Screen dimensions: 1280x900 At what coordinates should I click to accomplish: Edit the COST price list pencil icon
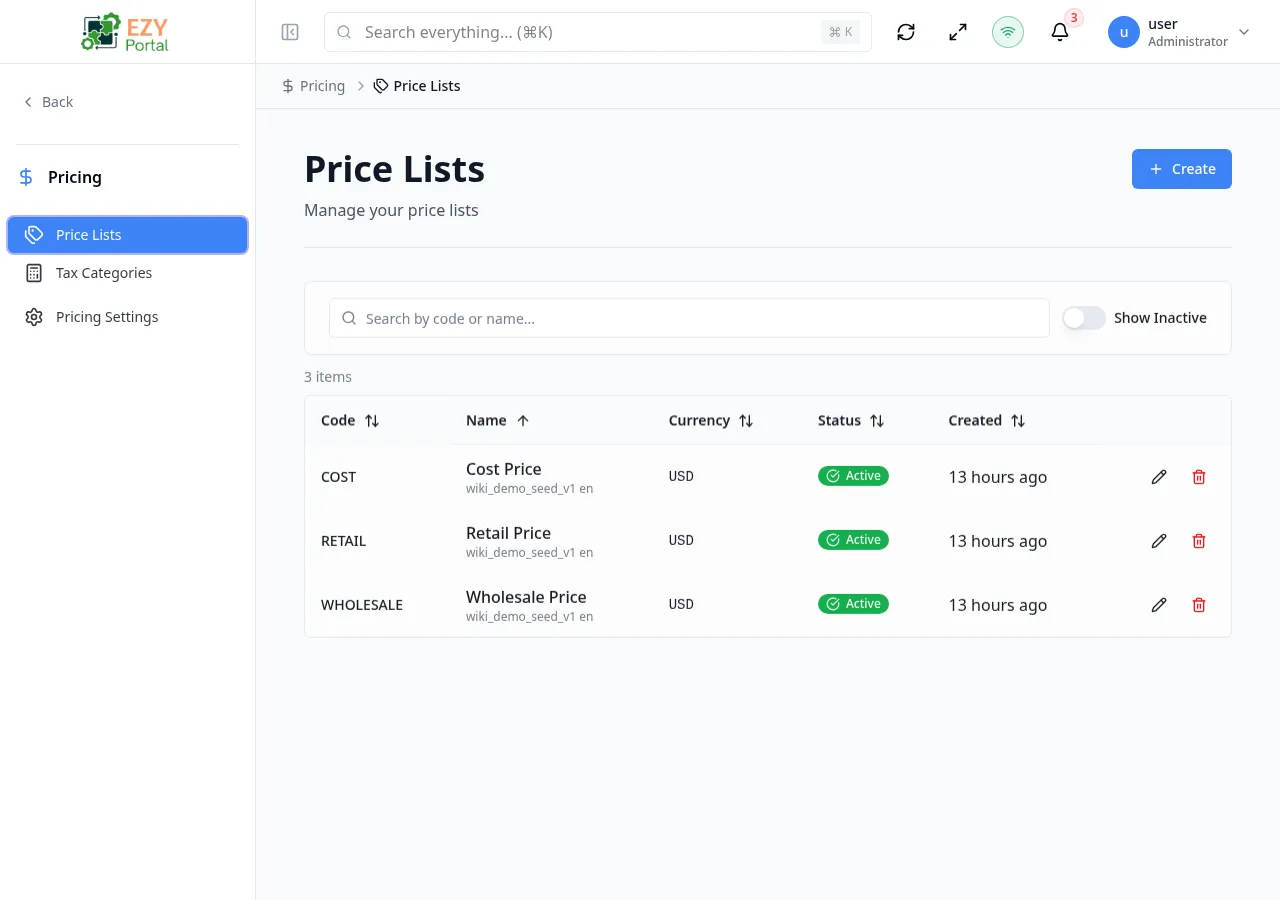click(1159, 477)
